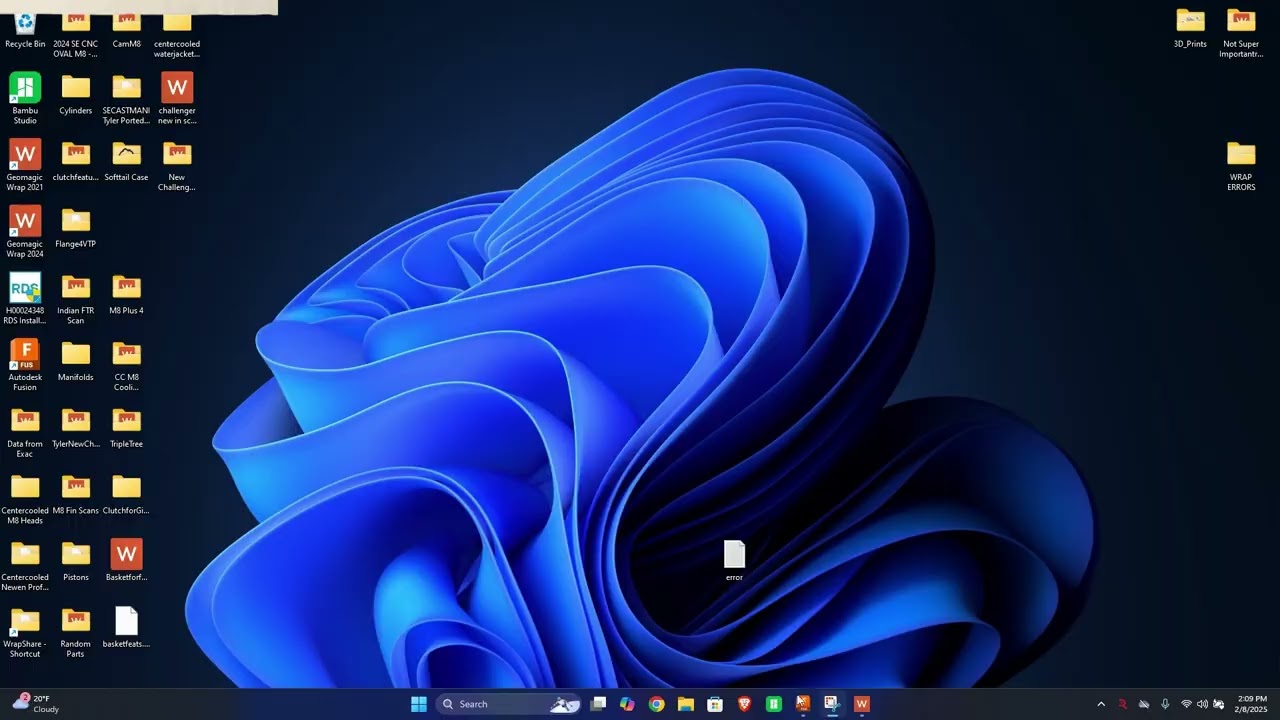Screen dimensions: 1280x720
Task: Open File Explorer from the taskbar
Action: point(686,704)
